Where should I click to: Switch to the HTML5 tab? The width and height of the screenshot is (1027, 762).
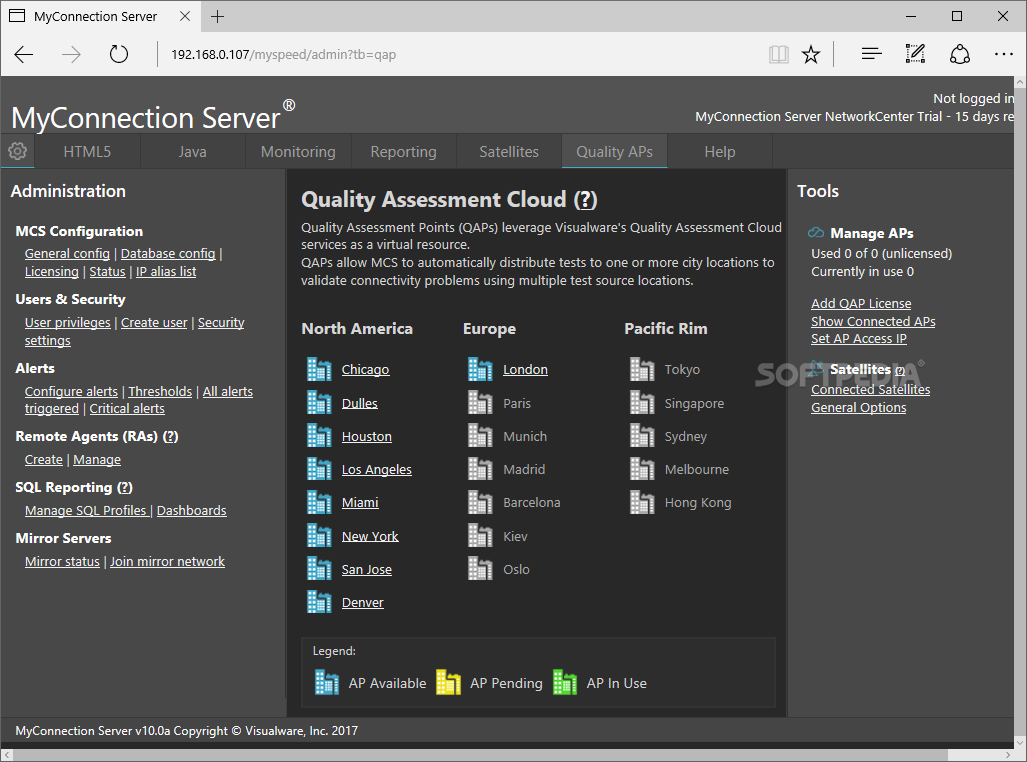87,151
